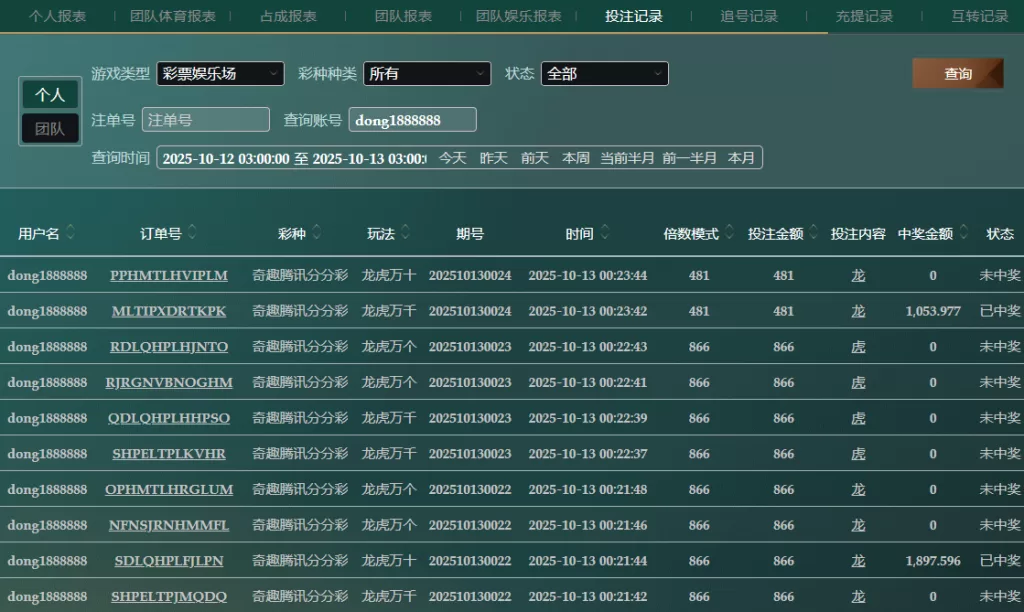The width and height of the screenshot is (1024, 612).
Task: Click the 中奖金额 sort arrows
Action: tap(963, 233)
